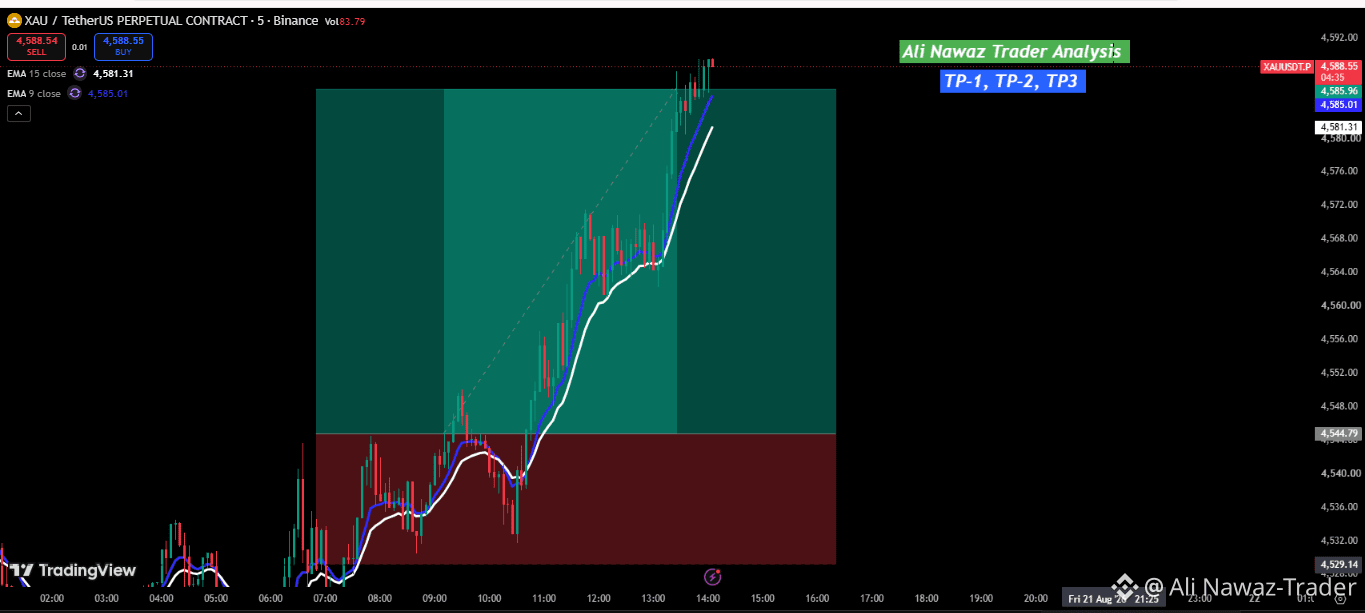This screenshot has height=613, width=1365.
Task: Select the EMA 9 close indicator label
Action: click(34, 94)
